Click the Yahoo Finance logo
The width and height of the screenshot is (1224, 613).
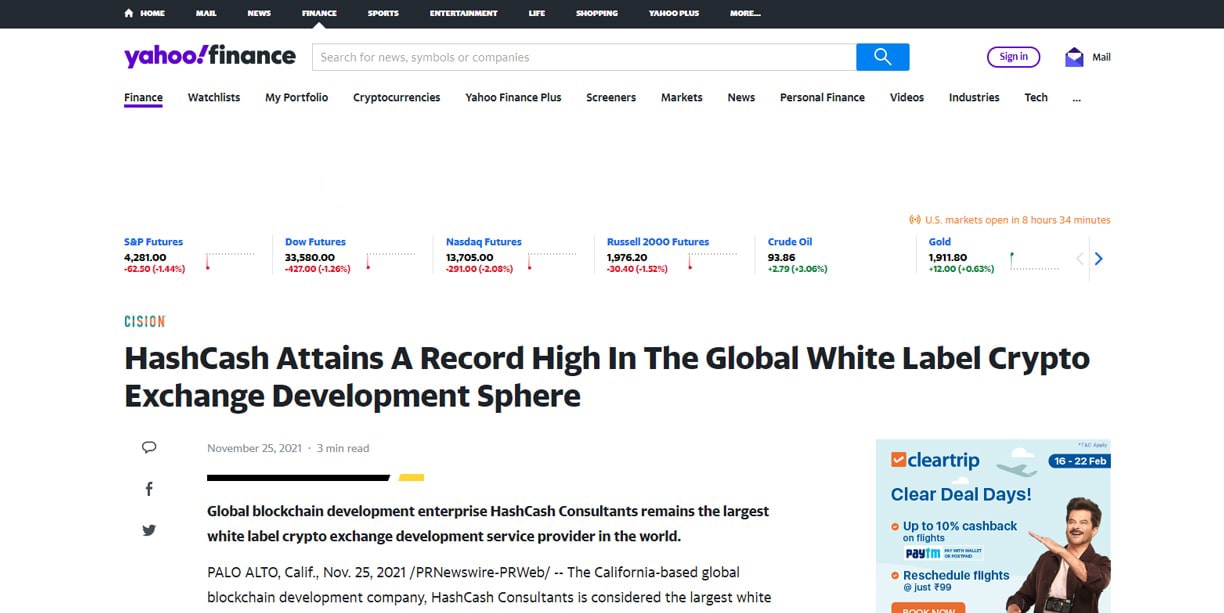pos(209,56)
